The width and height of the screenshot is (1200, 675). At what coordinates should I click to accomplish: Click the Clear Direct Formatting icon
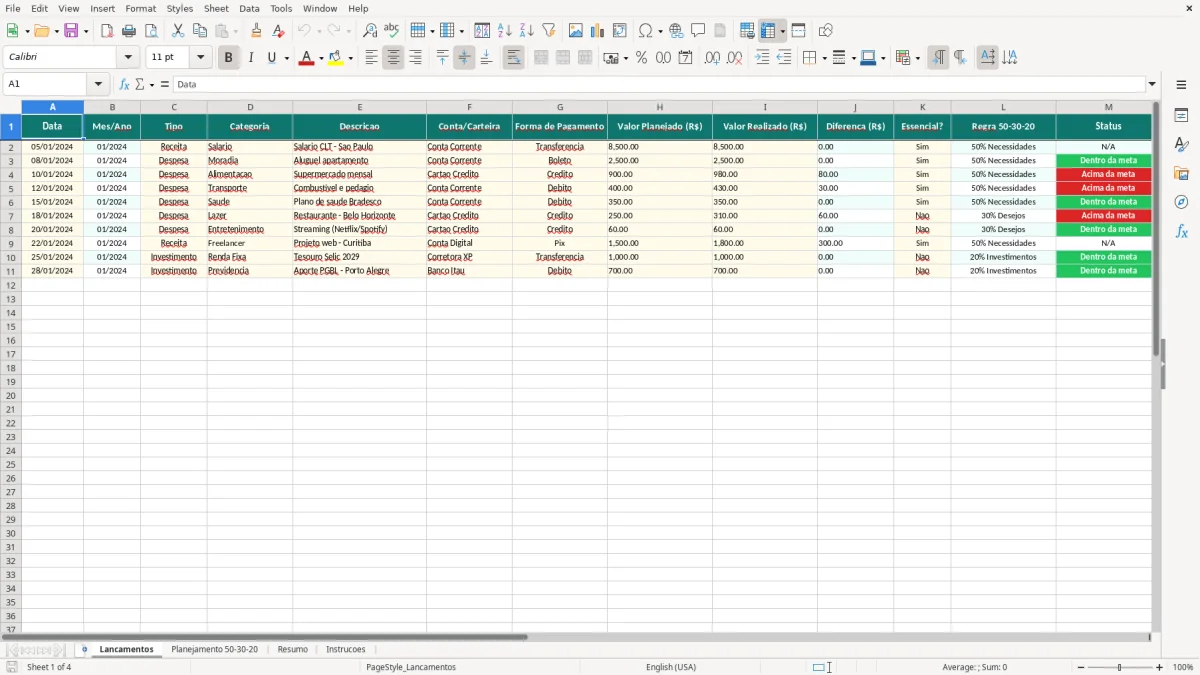pos(279,31)
